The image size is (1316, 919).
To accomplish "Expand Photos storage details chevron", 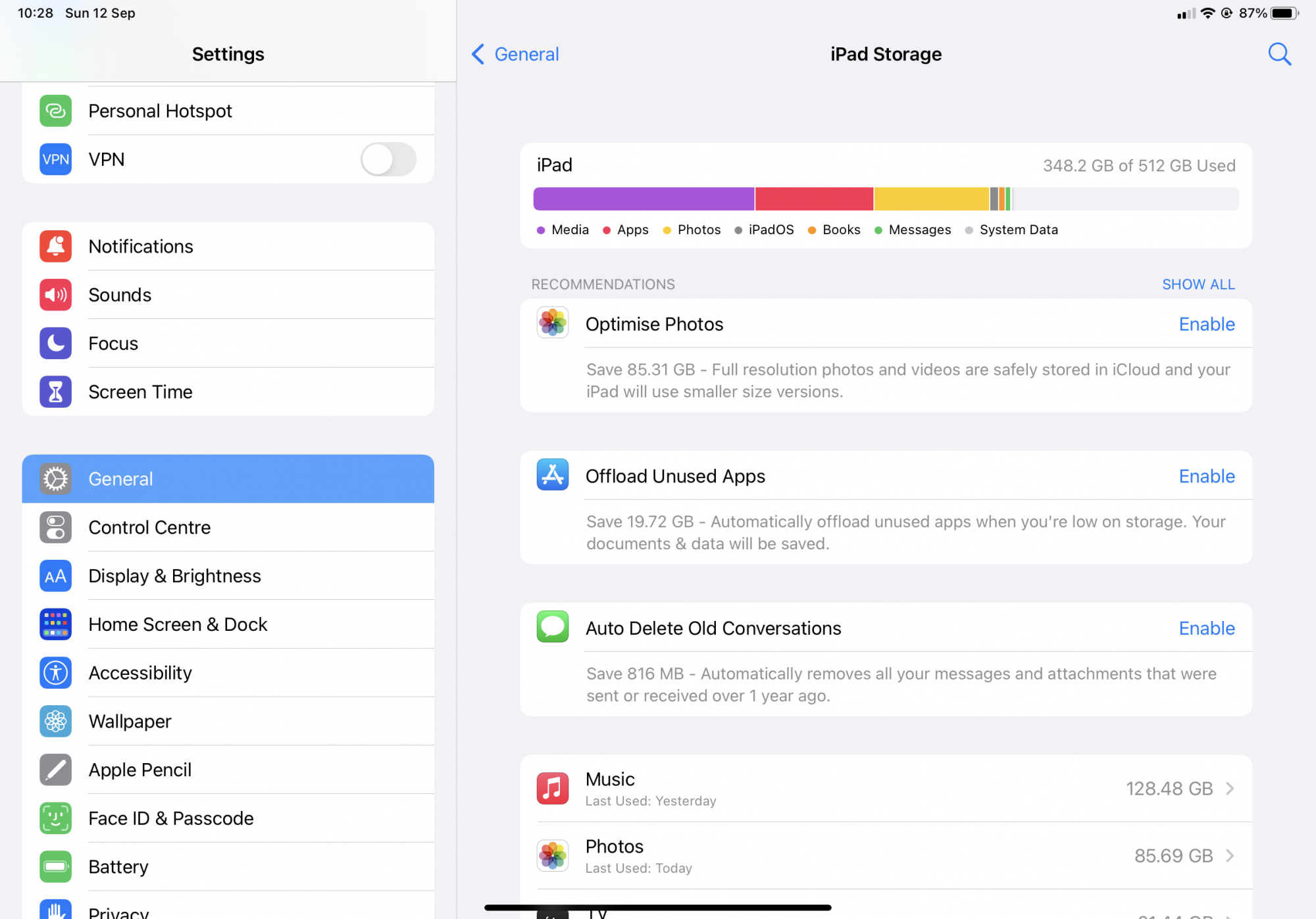I will point(1229,856).
